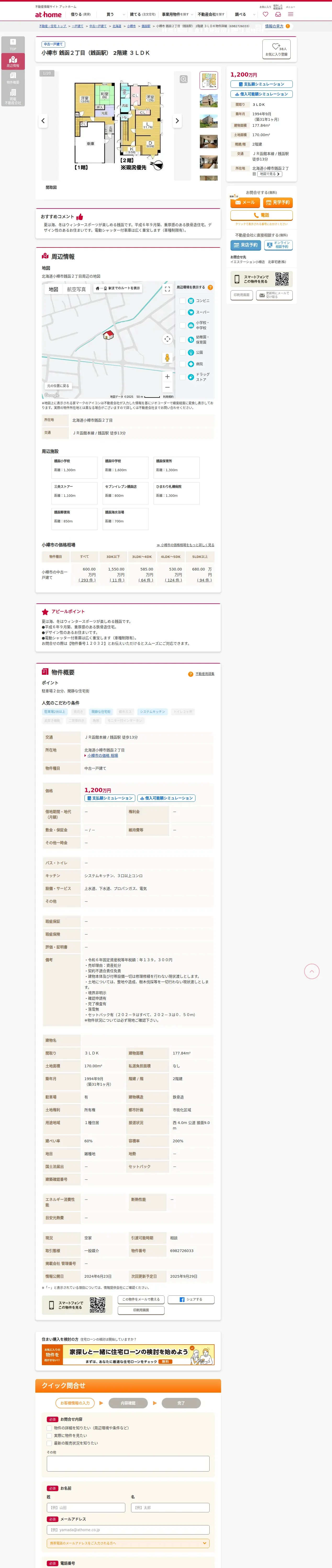Open link for more 小樽市 price info

pos(185,545)
